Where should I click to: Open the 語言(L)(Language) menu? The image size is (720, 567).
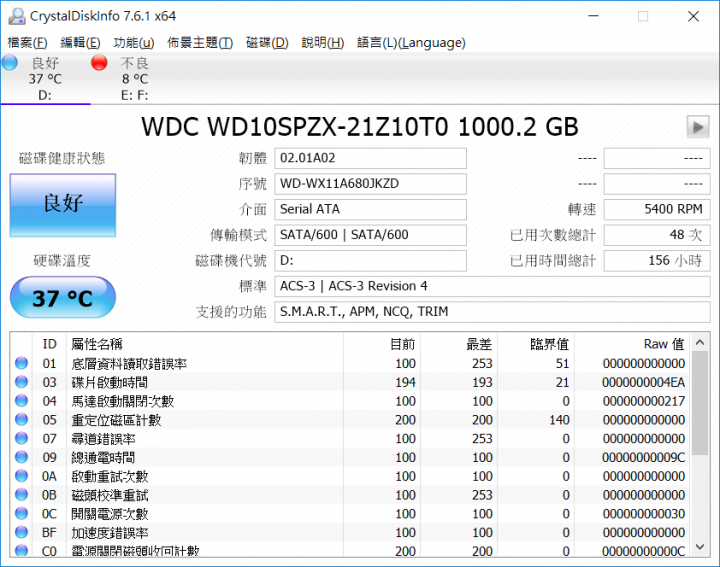[x=411, y=43]
